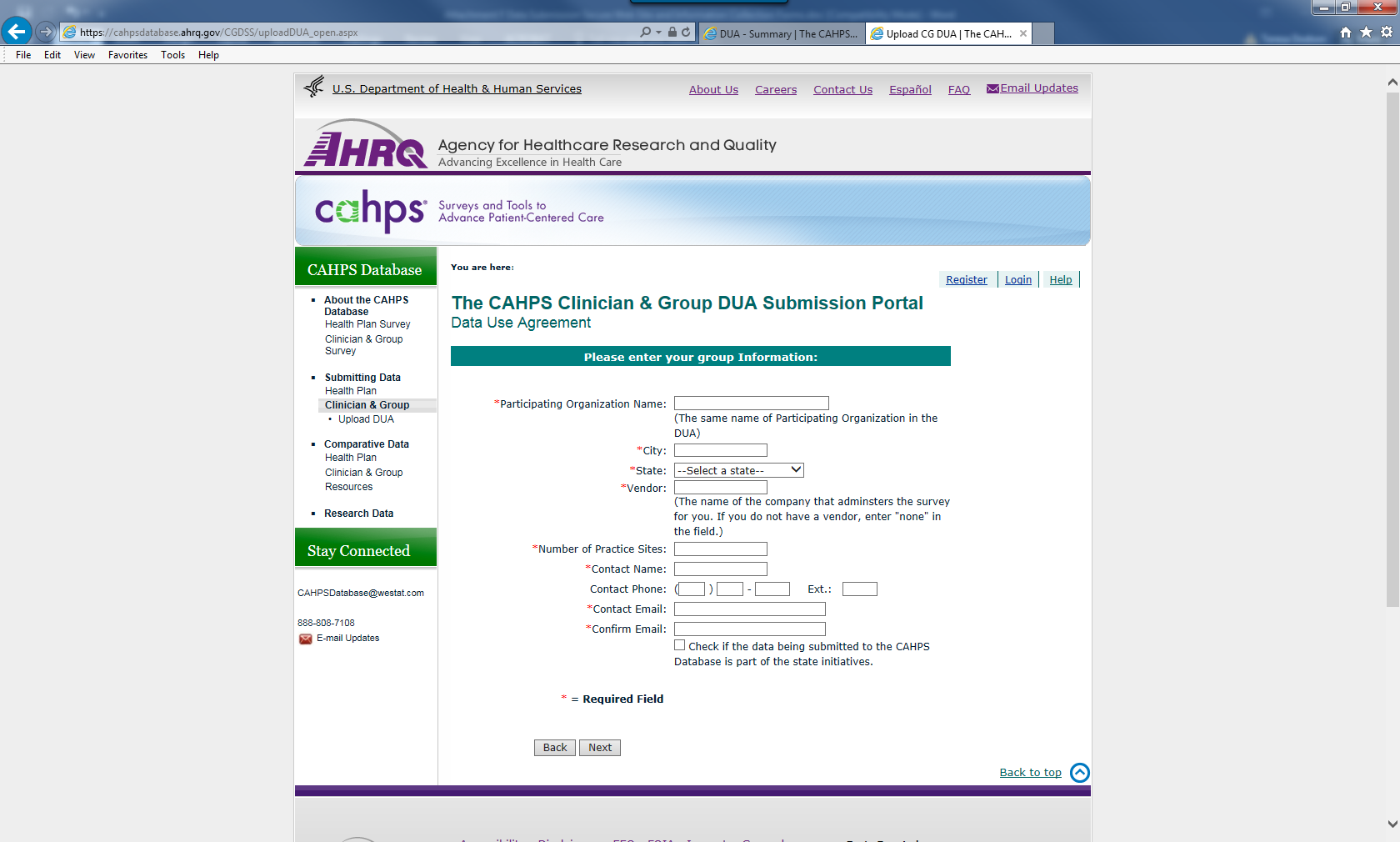Screen dimensions: 1400x842
Task: Open the Español link
Action: [910, 90]
